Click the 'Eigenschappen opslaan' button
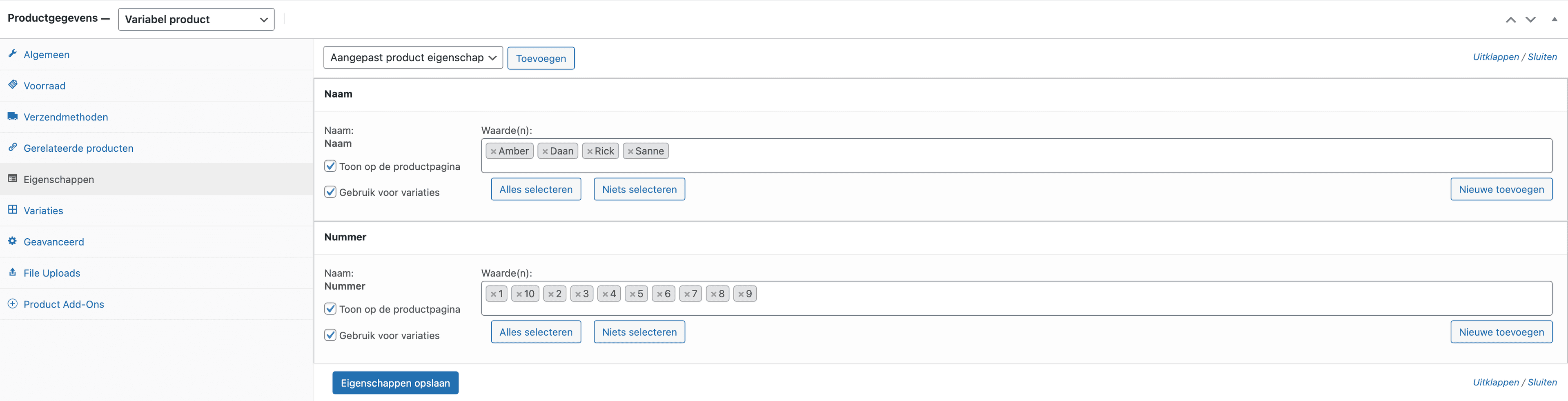Image resolution: width=1568 pixels, height=401 pixels. click(x=395, y=383)
